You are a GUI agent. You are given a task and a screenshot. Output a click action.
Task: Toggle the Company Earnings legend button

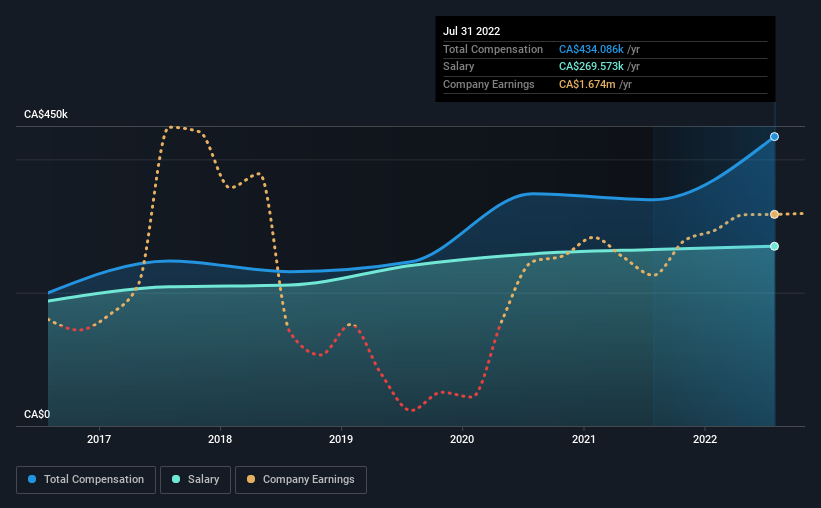point(301,480)
